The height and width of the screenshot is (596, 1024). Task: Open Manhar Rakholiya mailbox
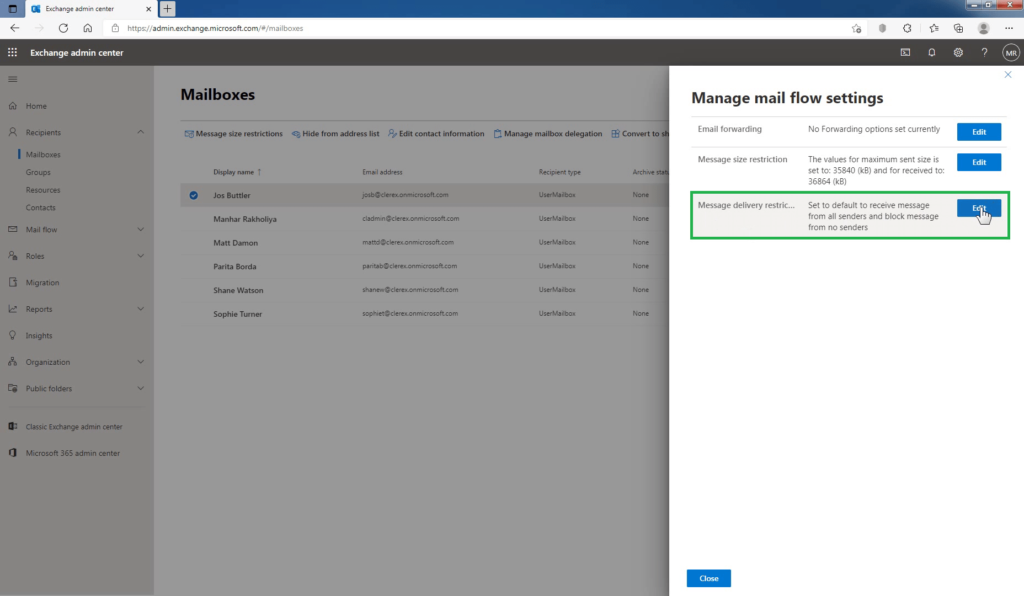(x=245, y=219)
